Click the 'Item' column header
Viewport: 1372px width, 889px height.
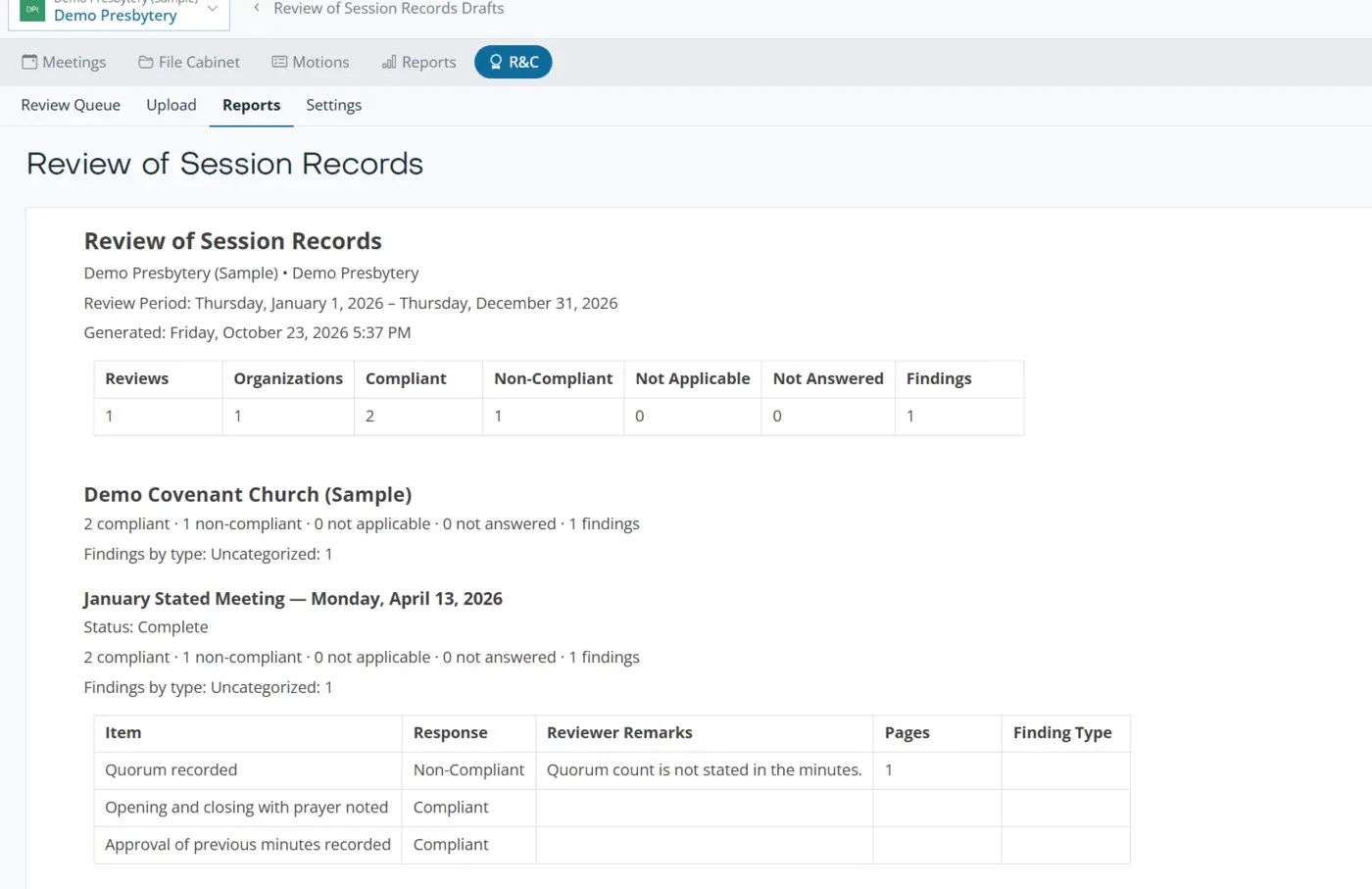pyautogui.click(x=248, y=733)
